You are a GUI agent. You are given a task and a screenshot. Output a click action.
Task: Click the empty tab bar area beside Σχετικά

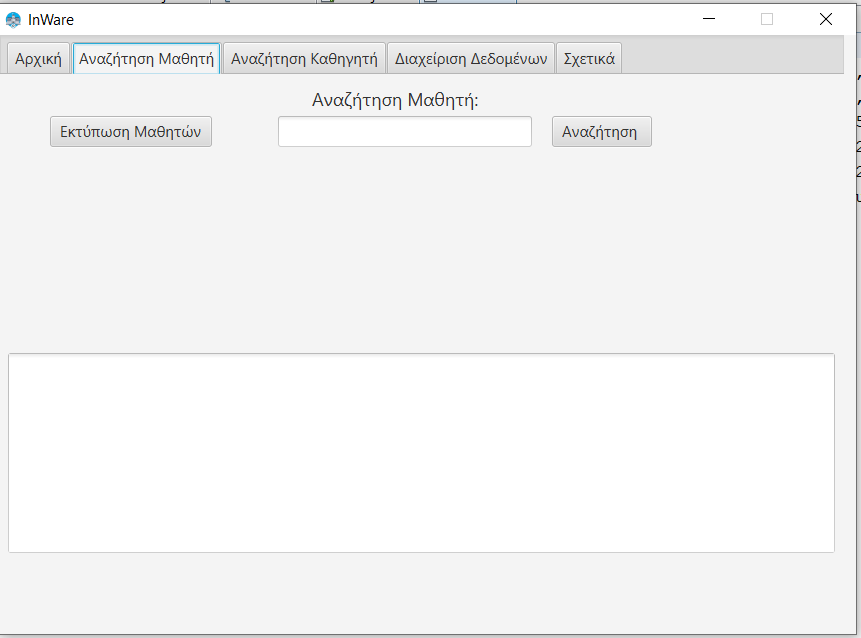pyautogui.click(x=720, y=58)
